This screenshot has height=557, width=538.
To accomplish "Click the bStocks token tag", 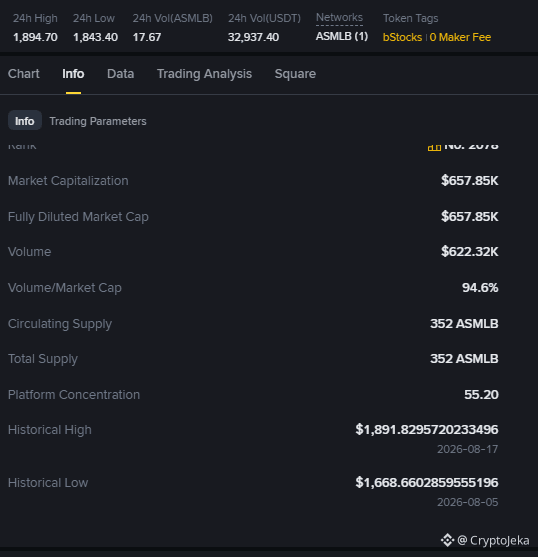I will [x=402, y=37].
